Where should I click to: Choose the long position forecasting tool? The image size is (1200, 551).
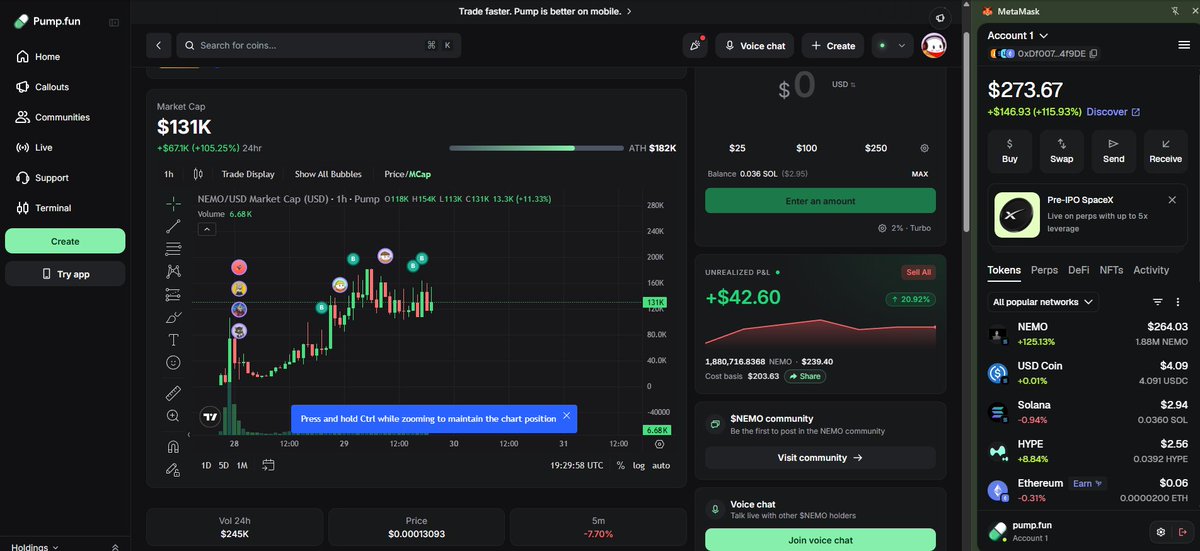click(173, 295)
